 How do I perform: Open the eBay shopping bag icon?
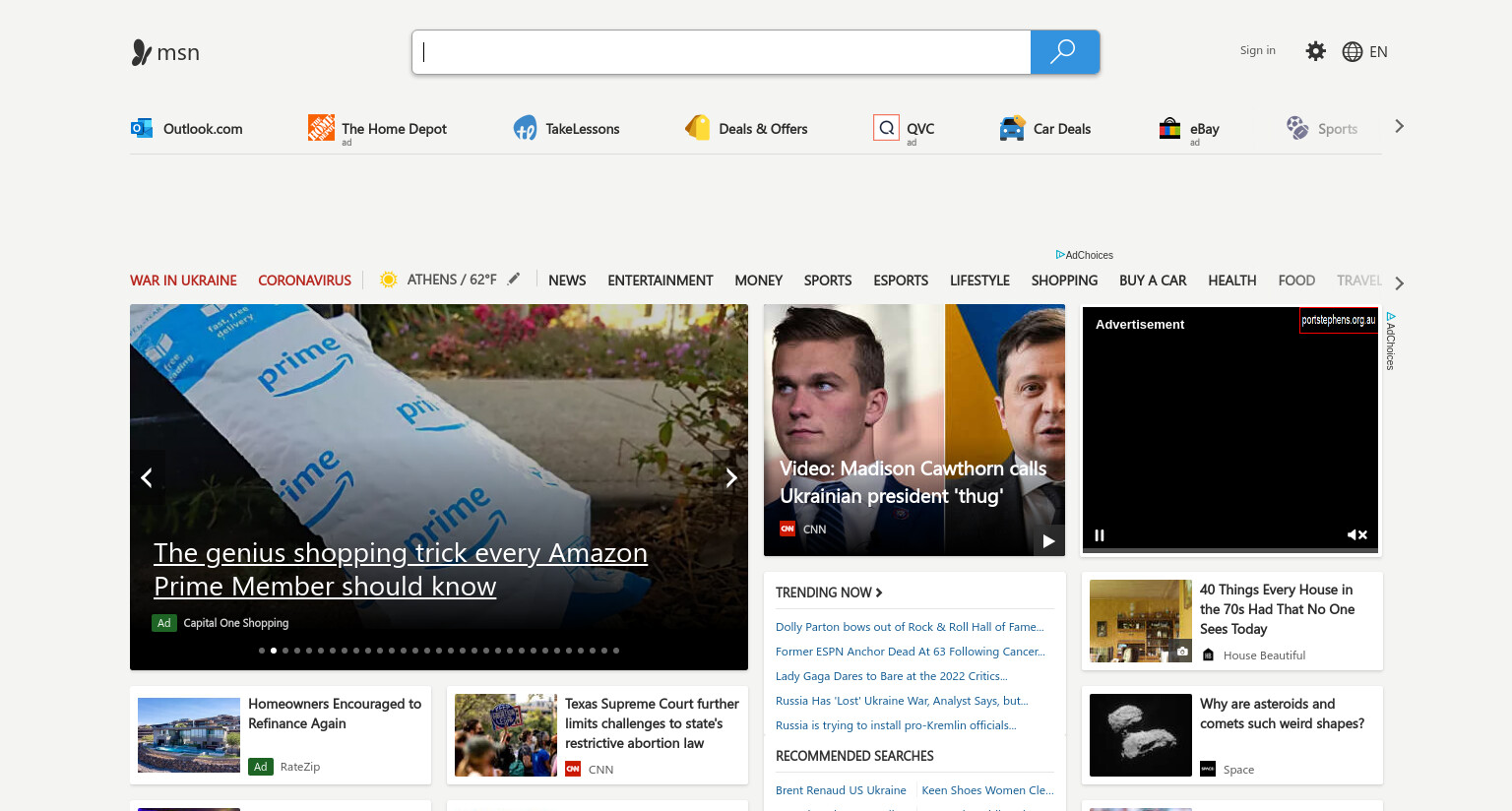point(1169,128)
